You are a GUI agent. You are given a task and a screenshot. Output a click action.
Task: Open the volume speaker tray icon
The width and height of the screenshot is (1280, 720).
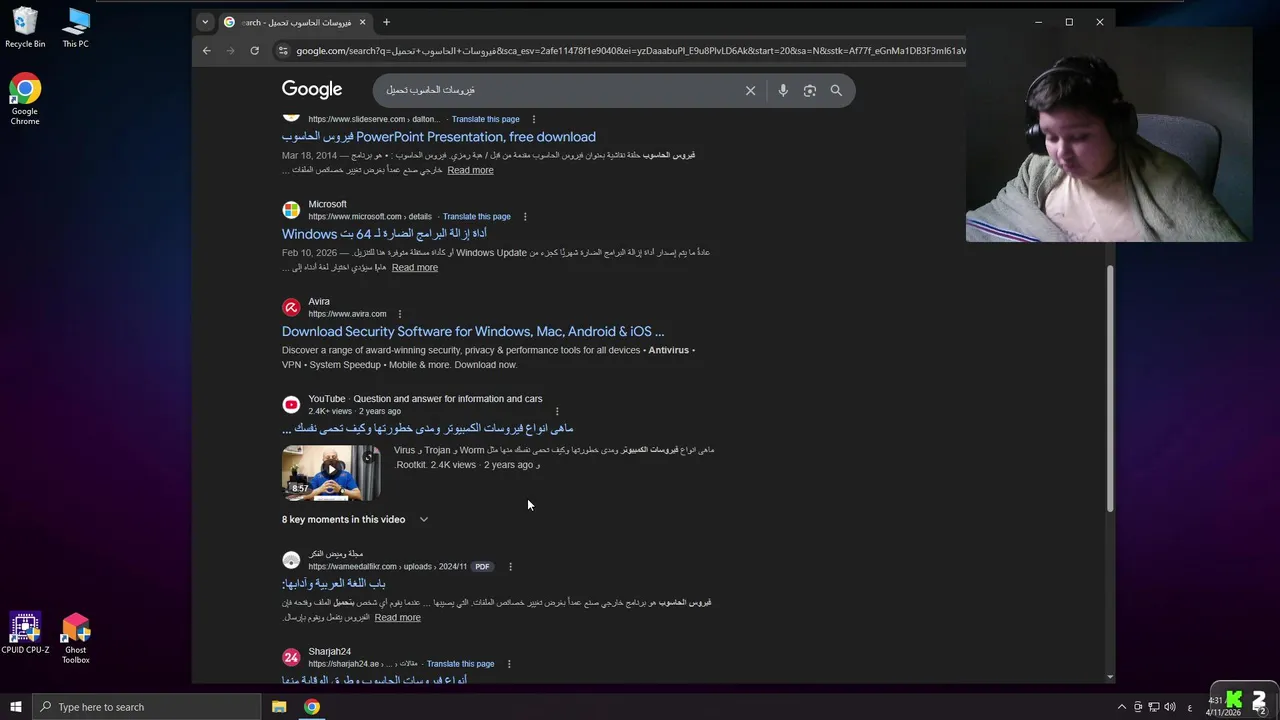pyautogui.click(x=1169, y=707)
